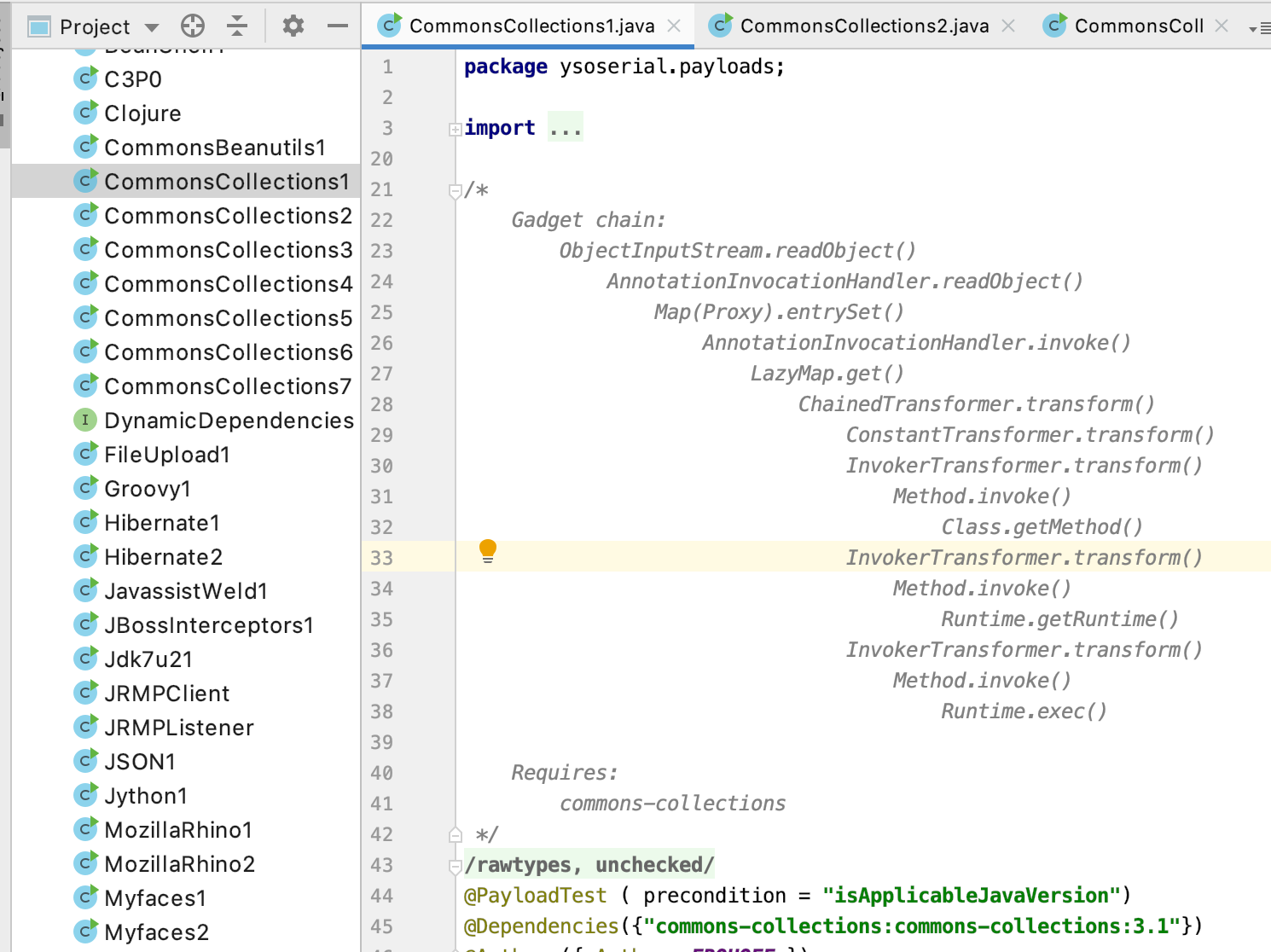The image size is (1271, 952).
Task: Click the yellow intention lightbulb icon
Action: coord(488,551)
